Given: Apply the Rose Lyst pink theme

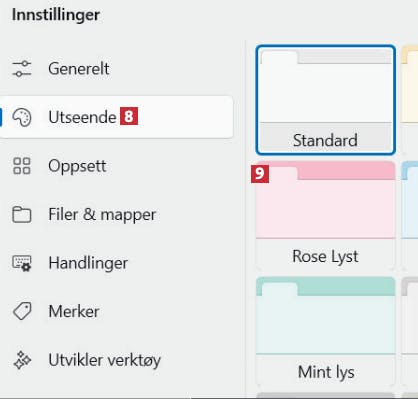Looking at the screenshot, I should 326,216.
